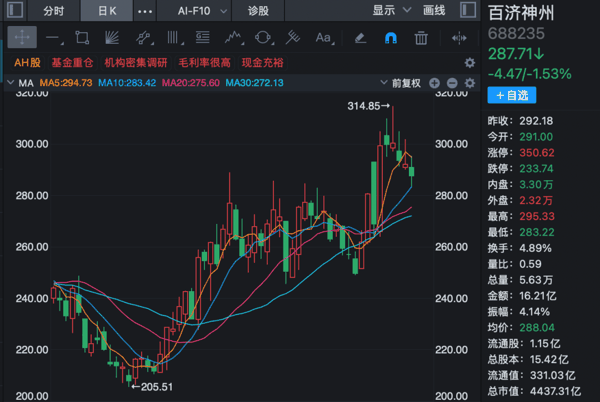Switch to the 日K tab
This screenshot has width=600, height=402.
(107, 11)
